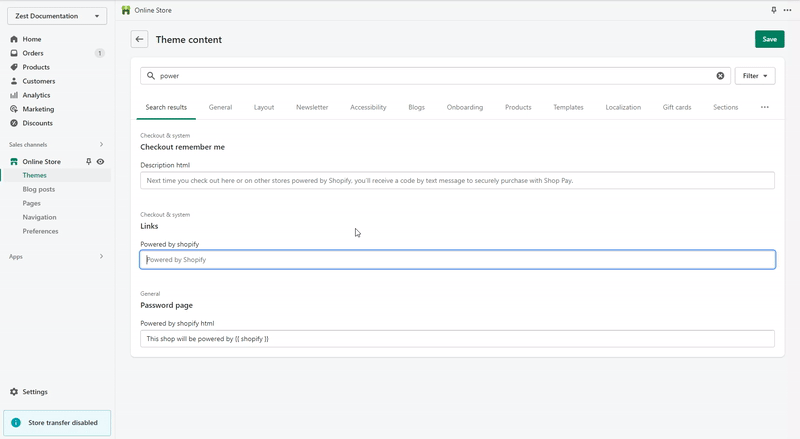Click the pin icon in the top right header
800x439 pixels.
click(773, 10)
